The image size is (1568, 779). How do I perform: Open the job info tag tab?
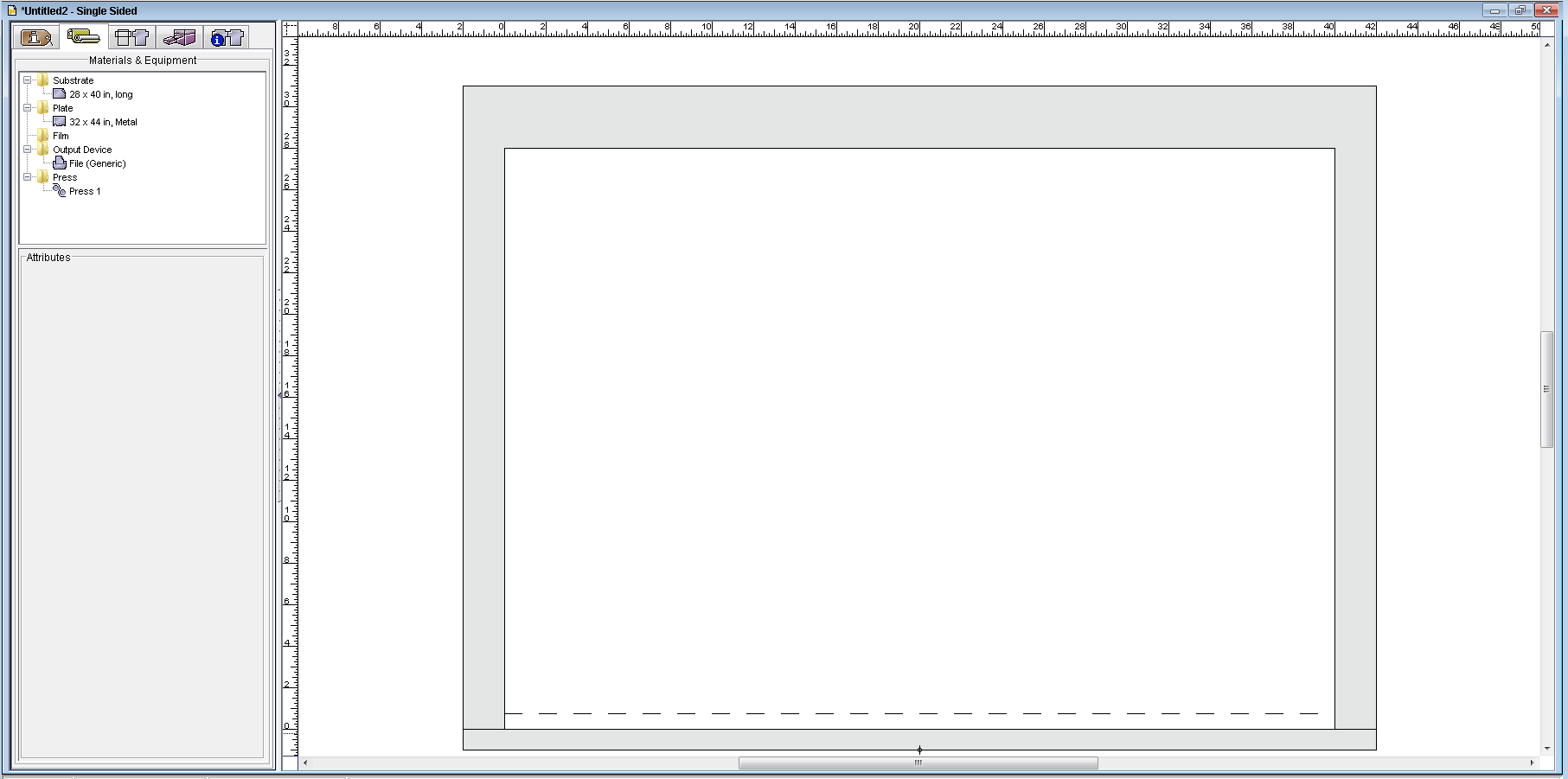click(36, 37)
